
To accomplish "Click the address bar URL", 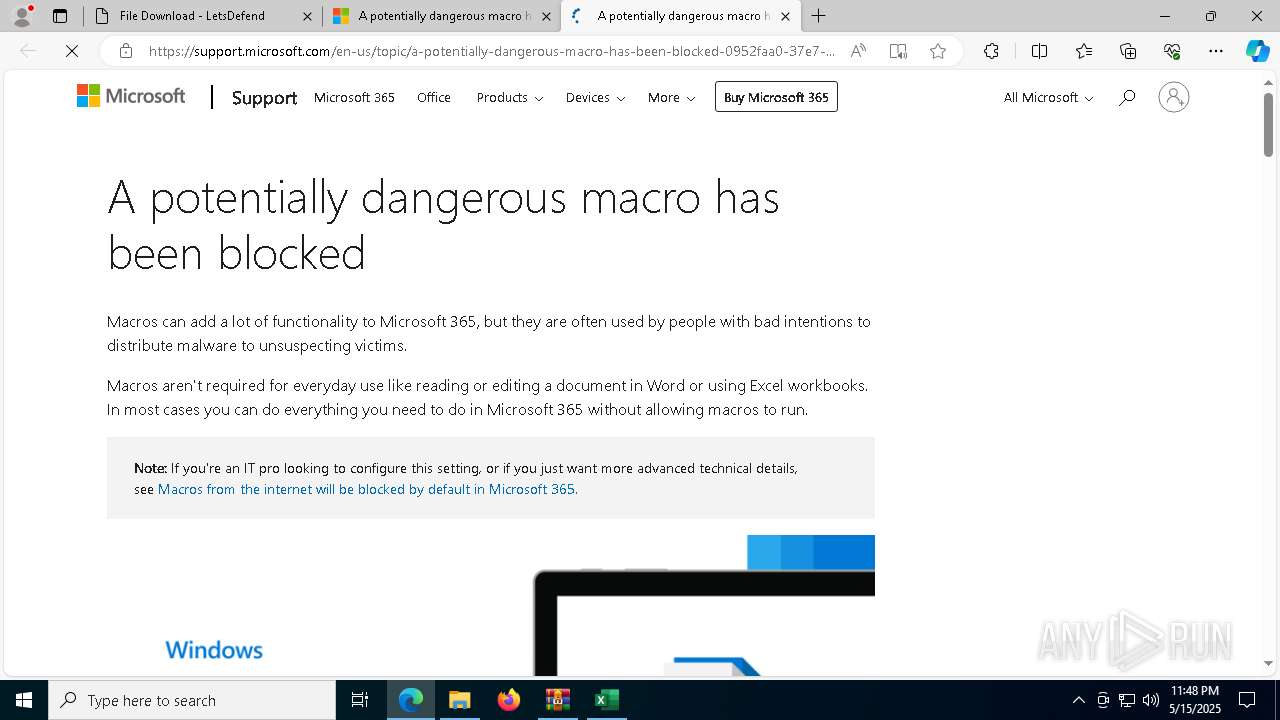I will 491,51.
